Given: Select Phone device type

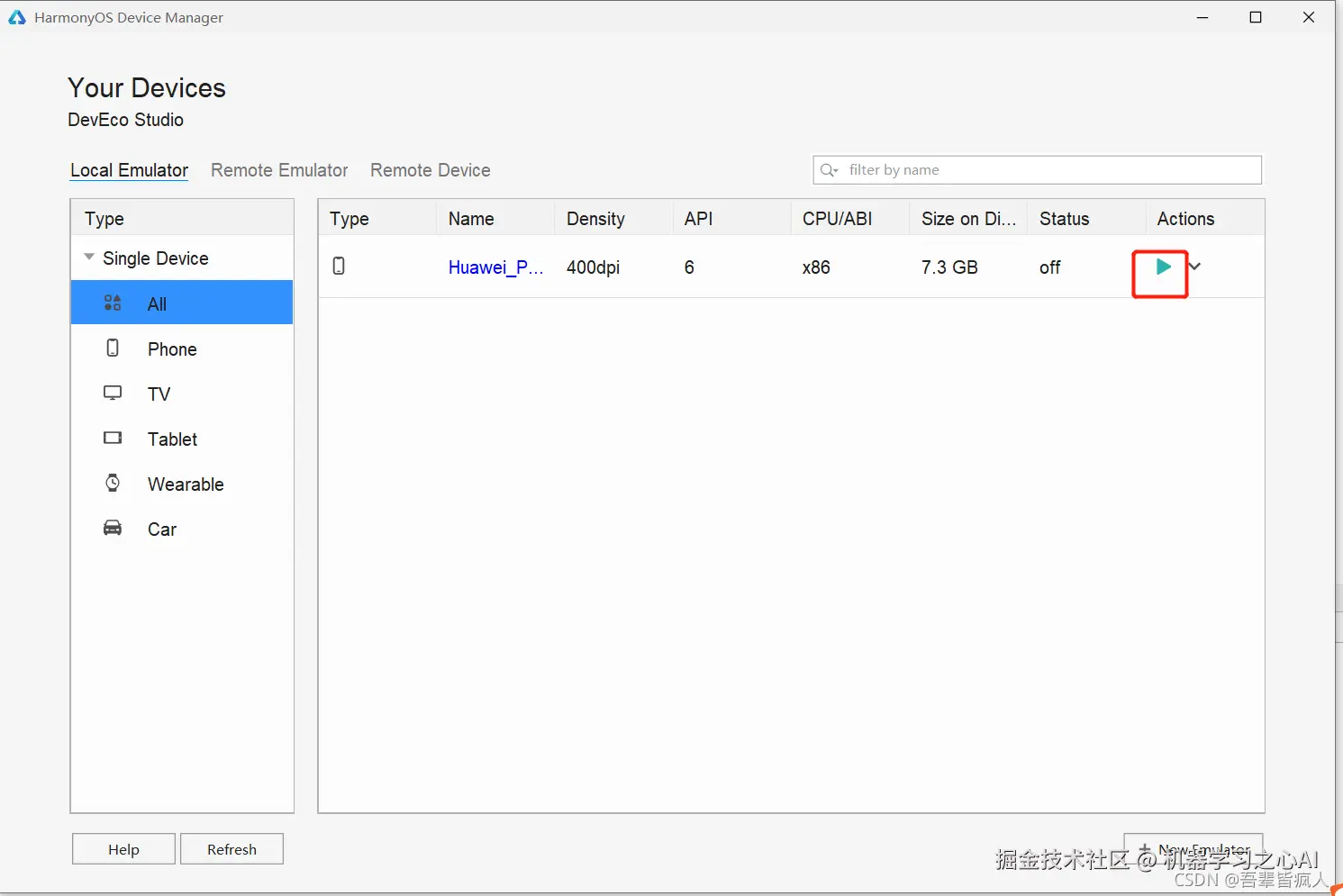Looking at the screenshot, I should click(182, 348).
